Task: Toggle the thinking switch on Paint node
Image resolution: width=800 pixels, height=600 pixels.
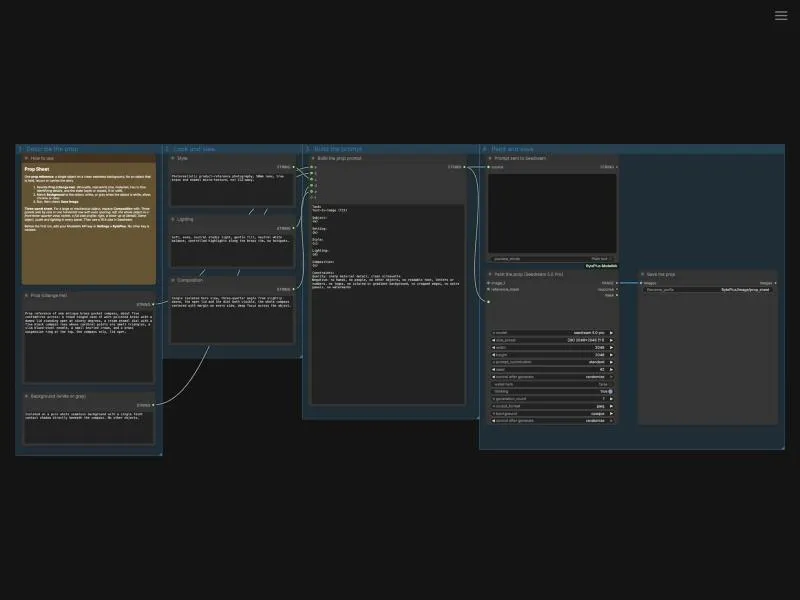Action: point(610,391)
